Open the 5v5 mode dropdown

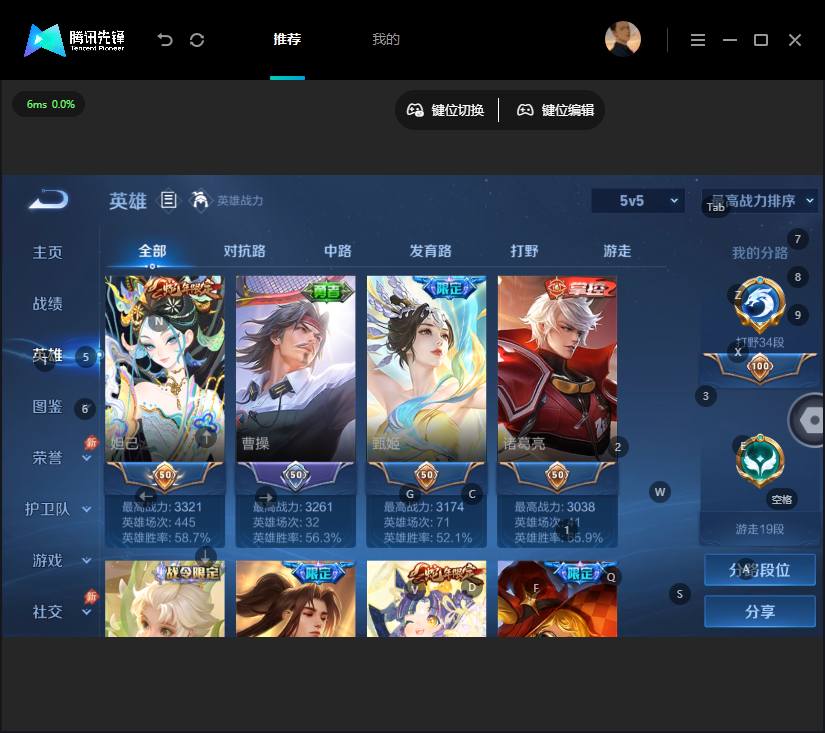point(638,200)
